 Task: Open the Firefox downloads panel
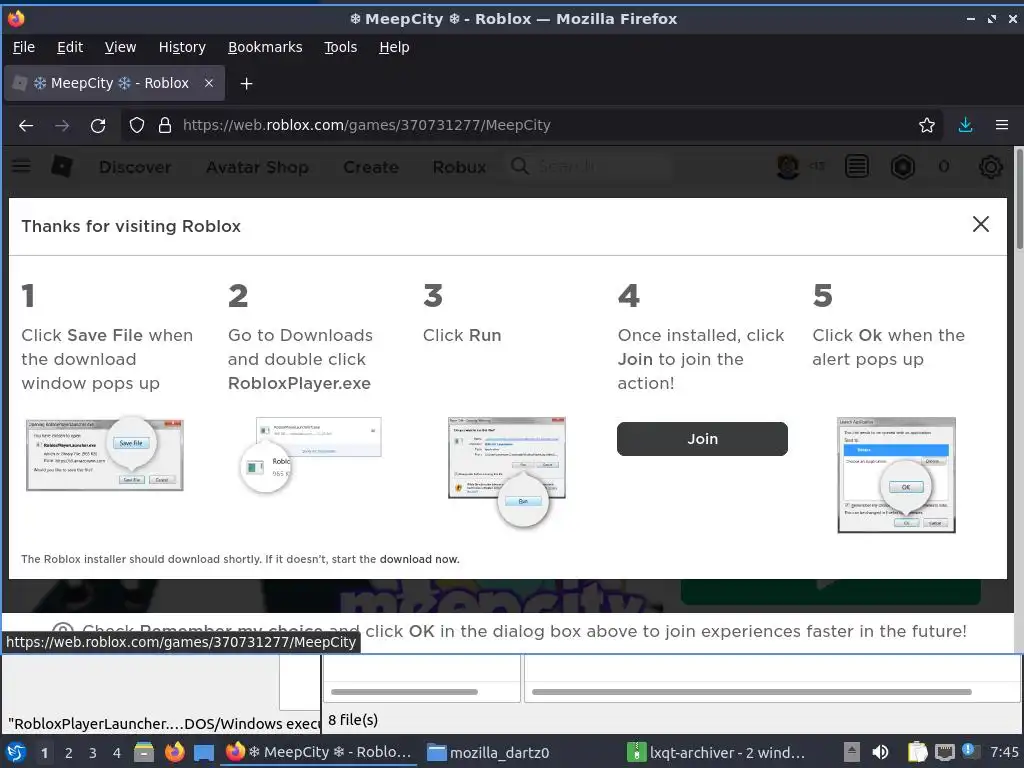point(965,125)
